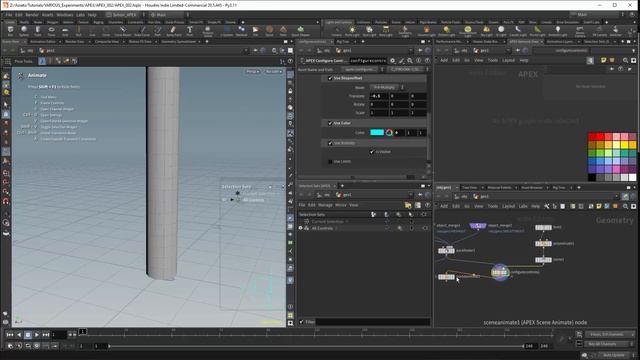Select the Box shelf tool
The image size is (640, 360).
point(10,31)
